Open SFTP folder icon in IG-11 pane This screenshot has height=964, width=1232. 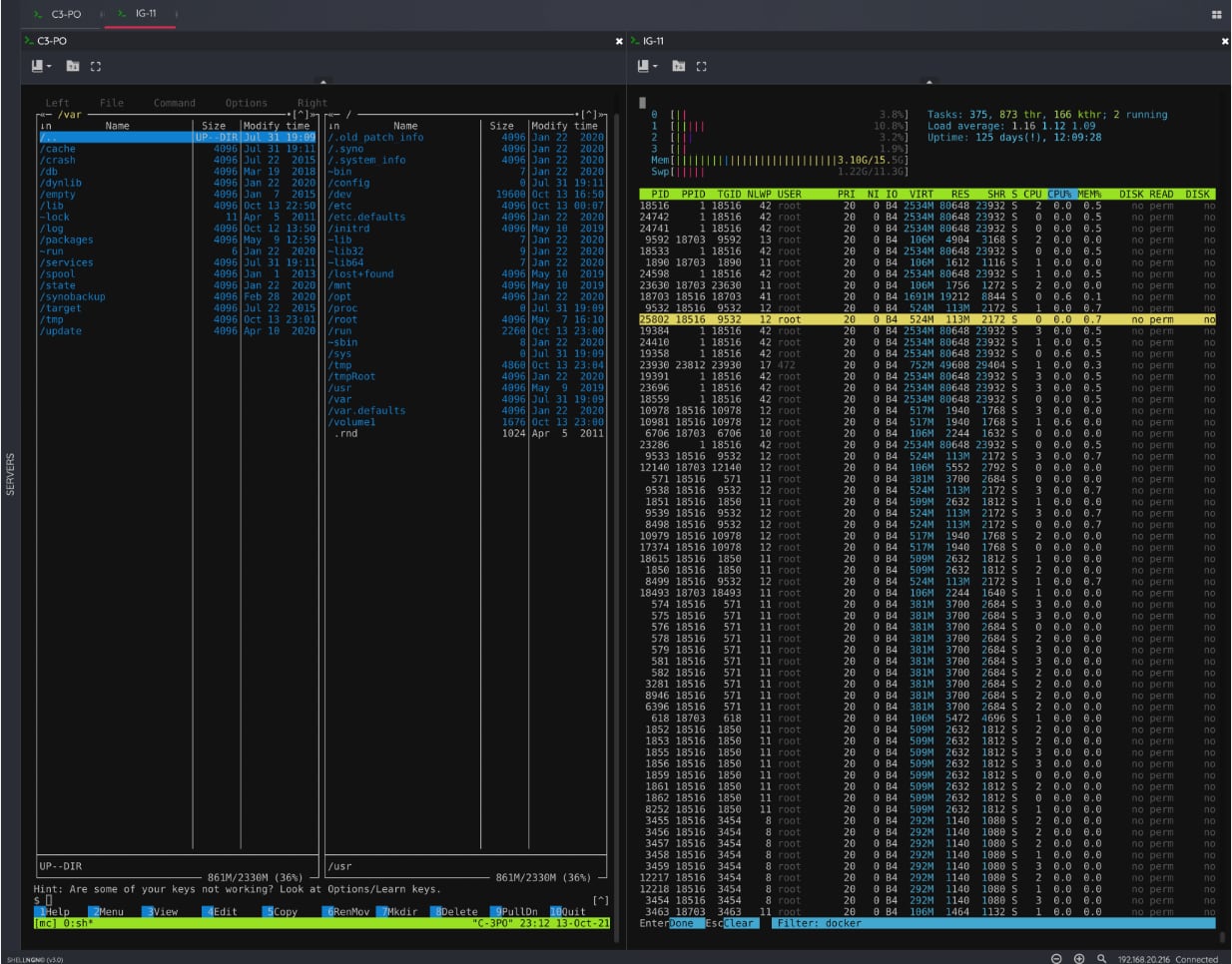click(x=679, y=66)
